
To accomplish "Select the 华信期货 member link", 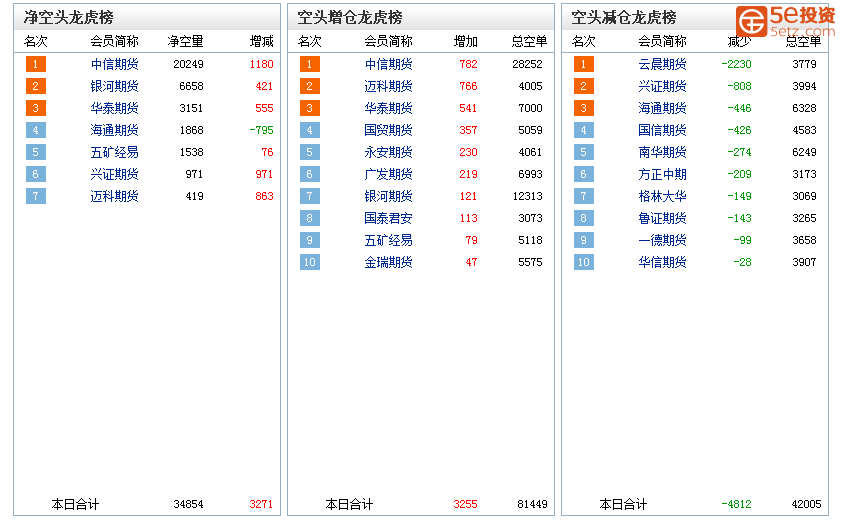I will point(663,263).
